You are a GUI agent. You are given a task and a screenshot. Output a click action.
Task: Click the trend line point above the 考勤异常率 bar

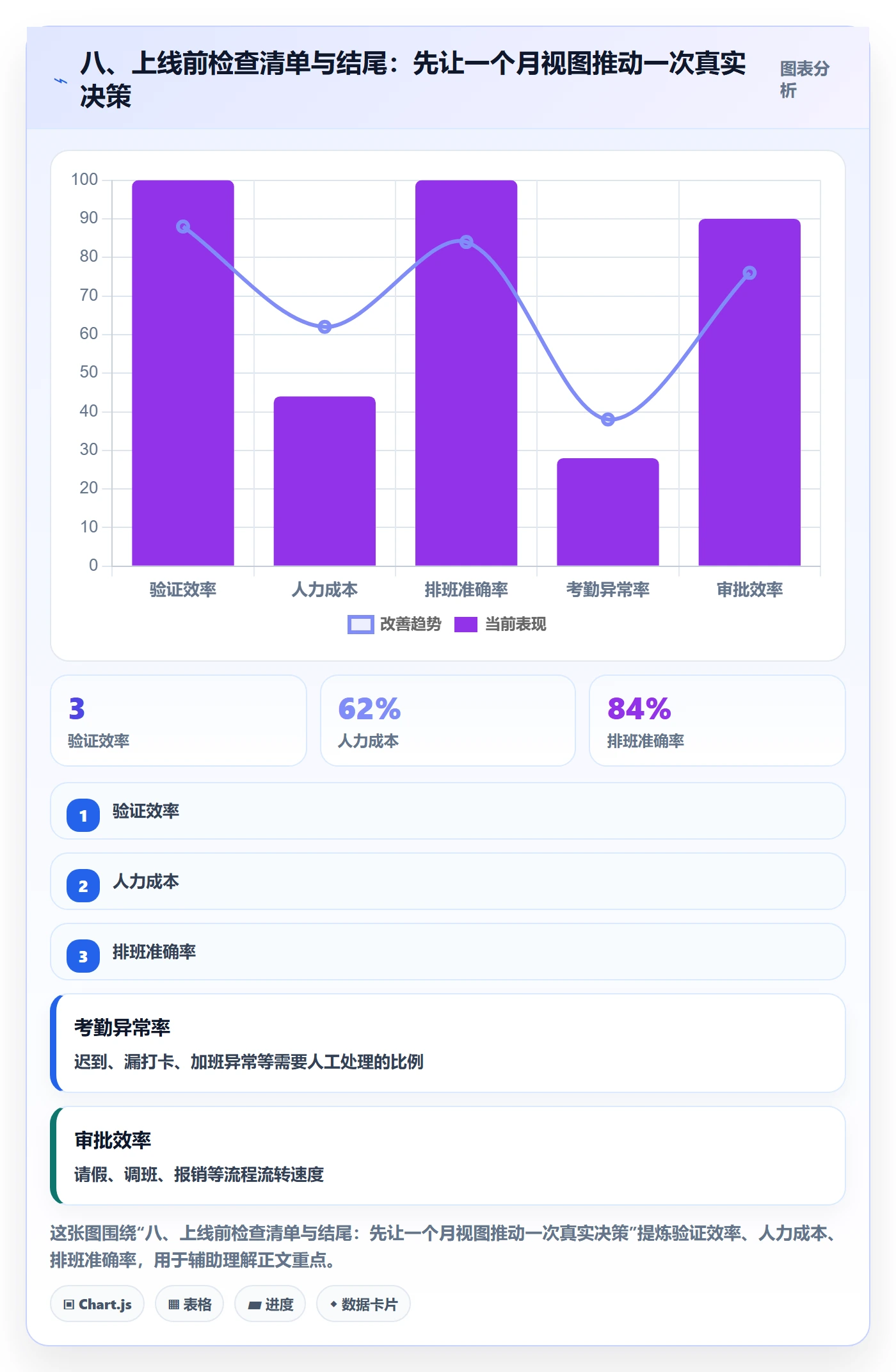point(608,419)
